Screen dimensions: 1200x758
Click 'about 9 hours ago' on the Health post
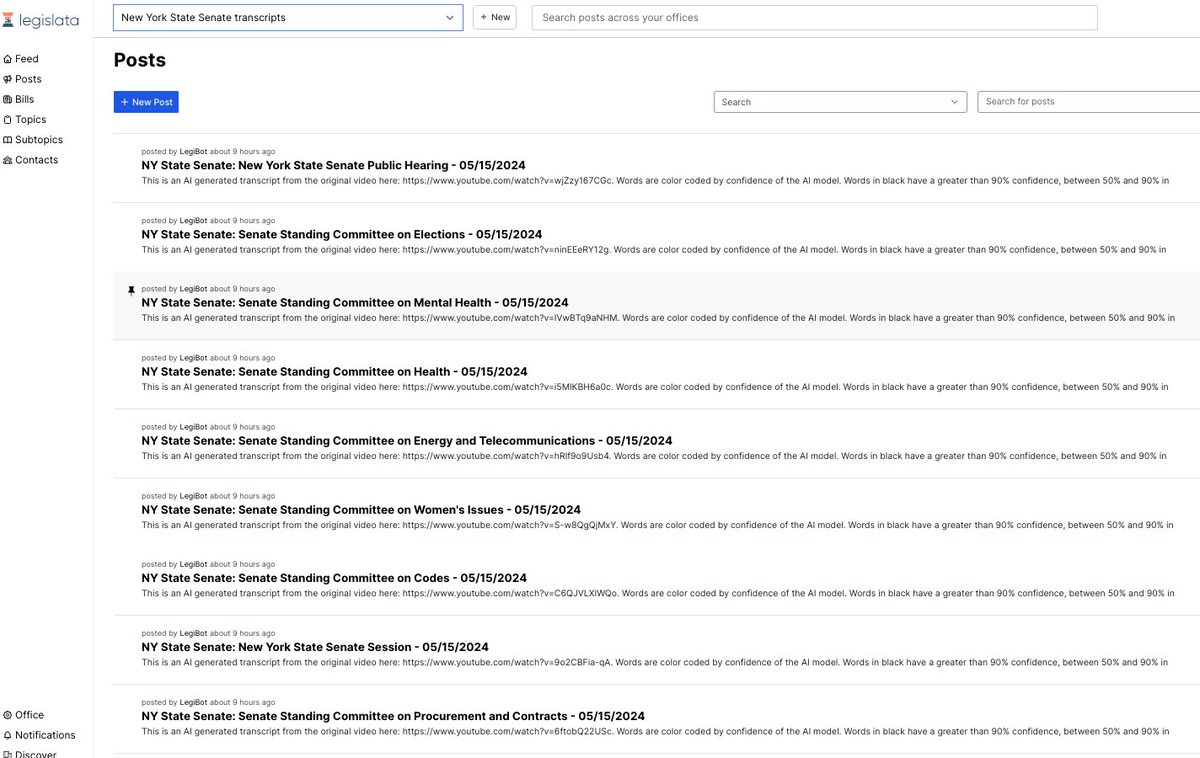click(x=243, y=358)
